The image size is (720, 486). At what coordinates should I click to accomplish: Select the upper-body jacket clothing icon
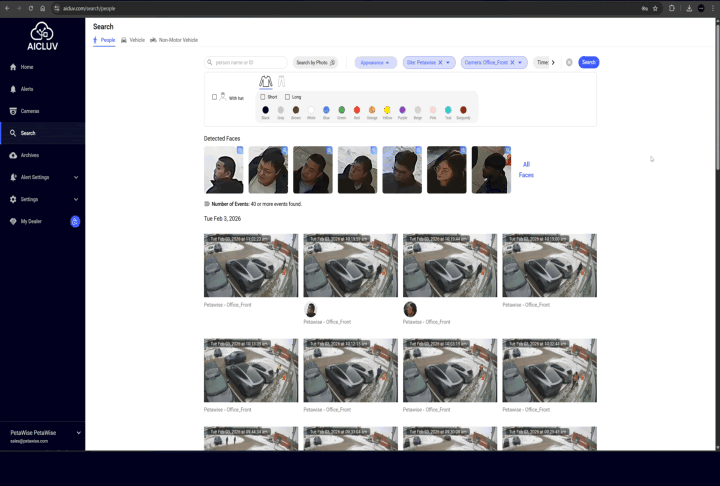coord(265,81)
